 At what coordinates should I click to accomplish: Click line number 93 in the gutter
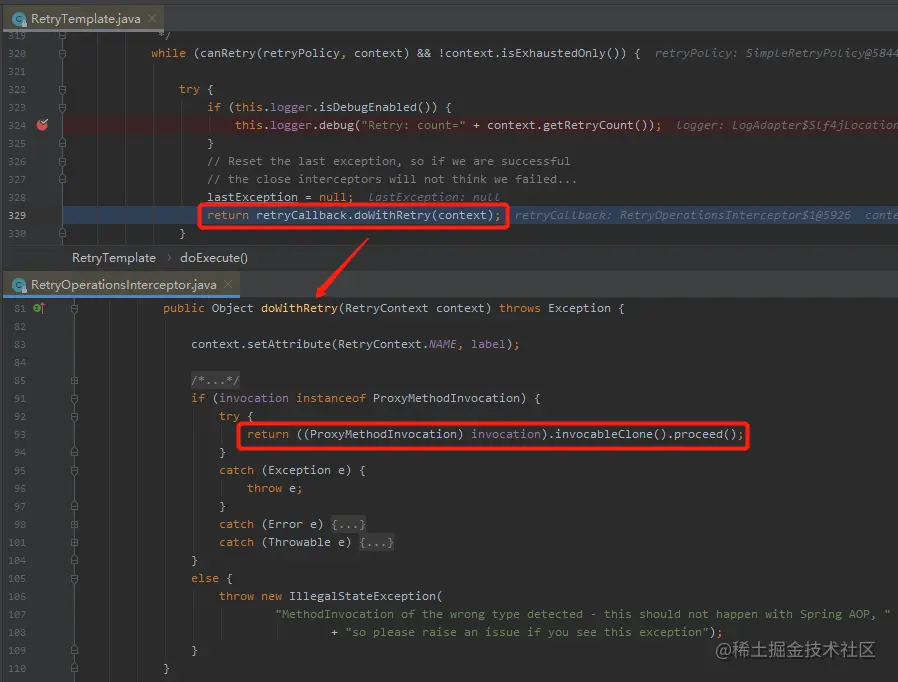click(20, 434)
